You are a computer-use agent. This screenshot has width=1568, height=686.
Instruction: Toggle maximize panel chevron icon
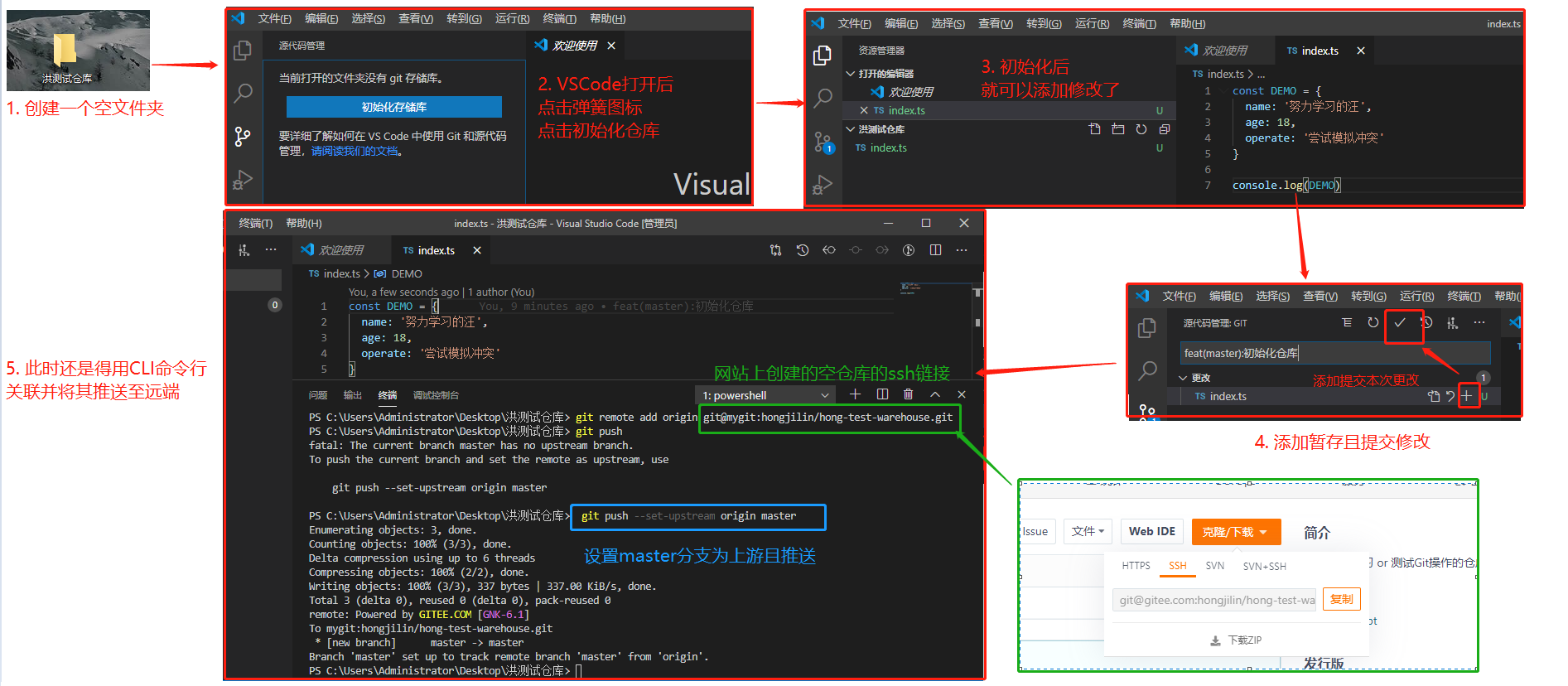935,394
